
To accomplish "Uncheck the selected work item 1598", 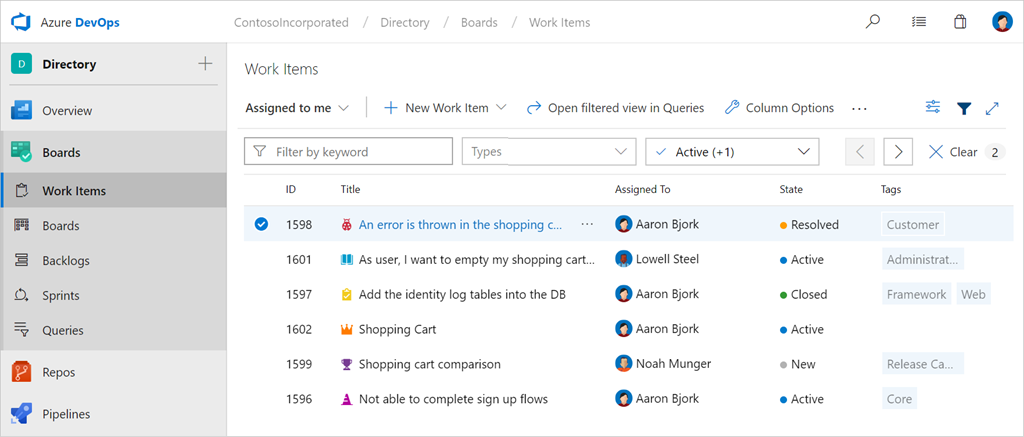I will click(x=261, y=225).
